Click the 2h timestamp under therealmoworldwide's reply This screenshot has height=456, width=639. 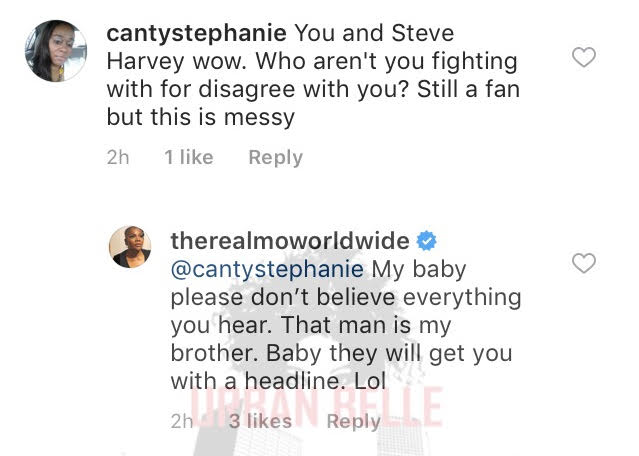point(182,421)
